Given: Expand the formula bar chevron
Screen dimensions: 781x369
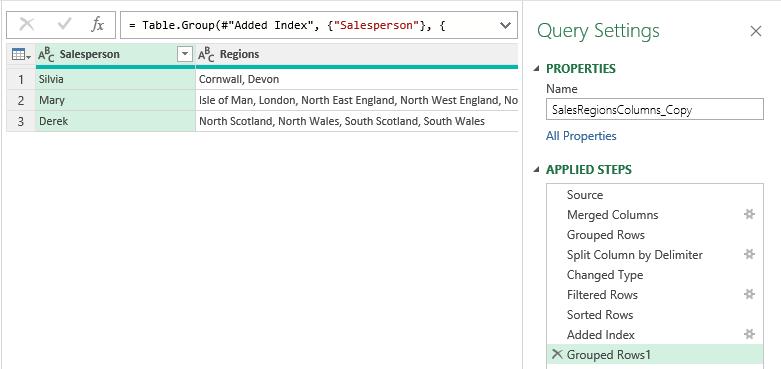Looking at the screenshot, I should 505,25.
